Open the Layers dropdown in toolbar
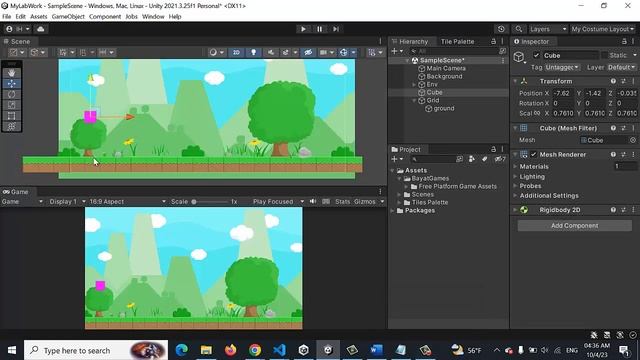Viewport: 640px width, 360px height. (x=548, y=29)
